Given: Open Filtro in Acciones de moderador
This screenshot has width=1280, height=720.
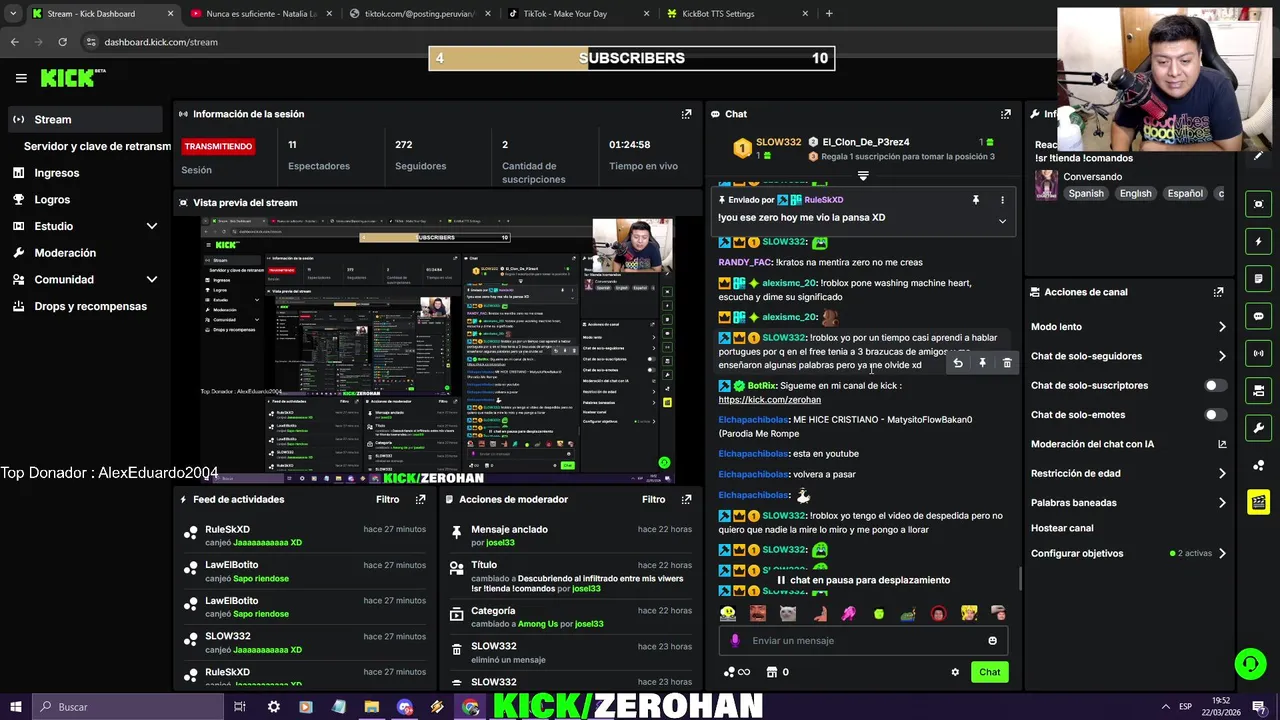Looking at the screenshot, I should click(653, 499).
